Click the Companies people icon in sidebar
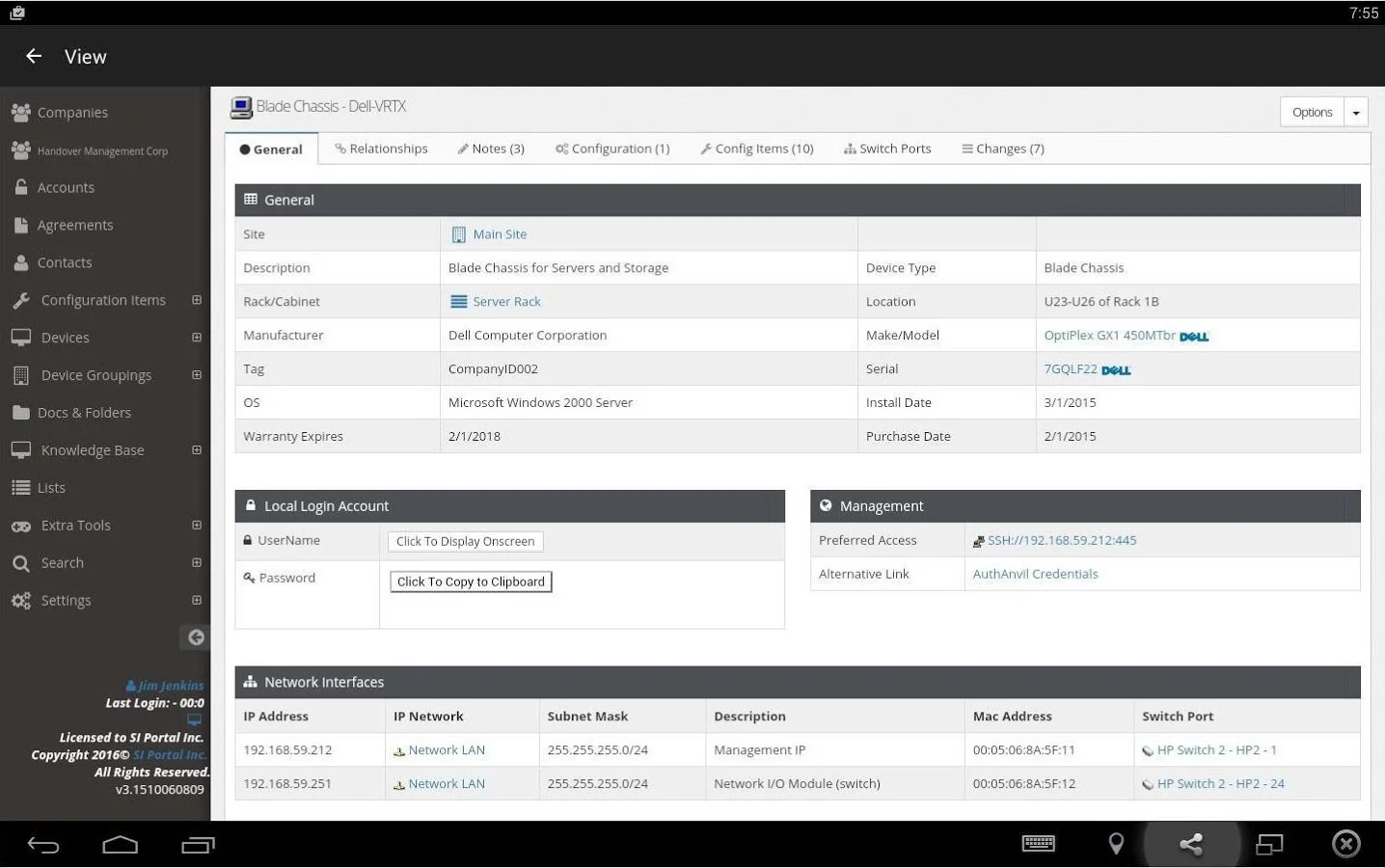 point(21,112)
